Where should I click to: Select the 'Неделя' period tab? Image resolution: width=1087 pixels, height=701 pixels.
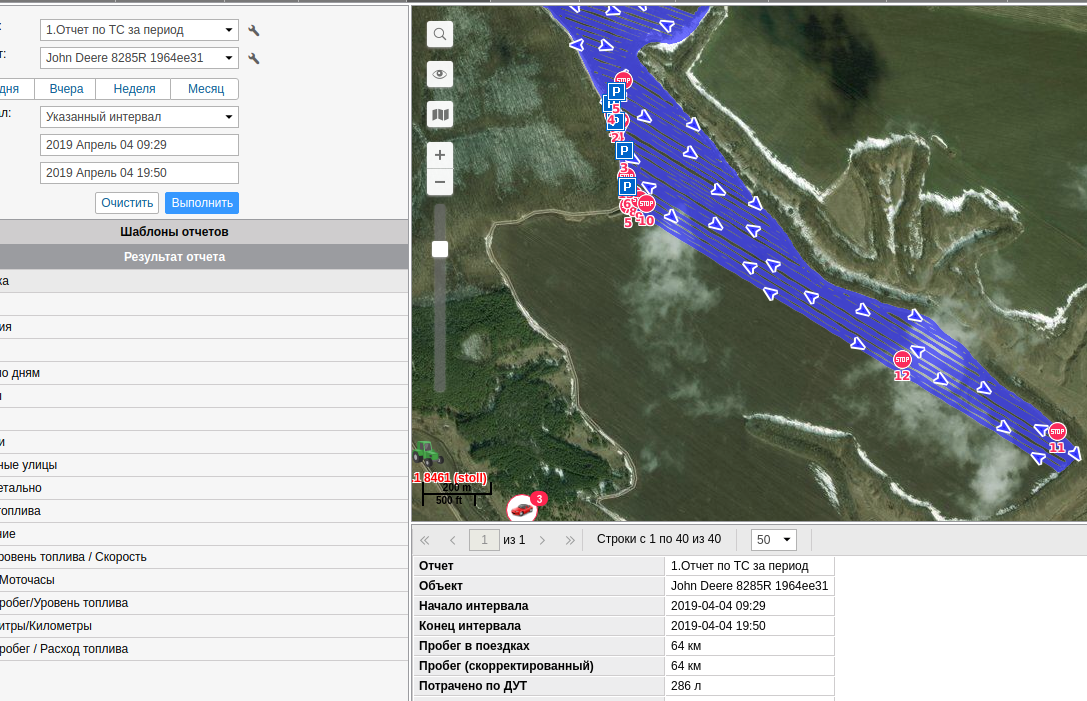pyautogui.click(x=134, y=89)
